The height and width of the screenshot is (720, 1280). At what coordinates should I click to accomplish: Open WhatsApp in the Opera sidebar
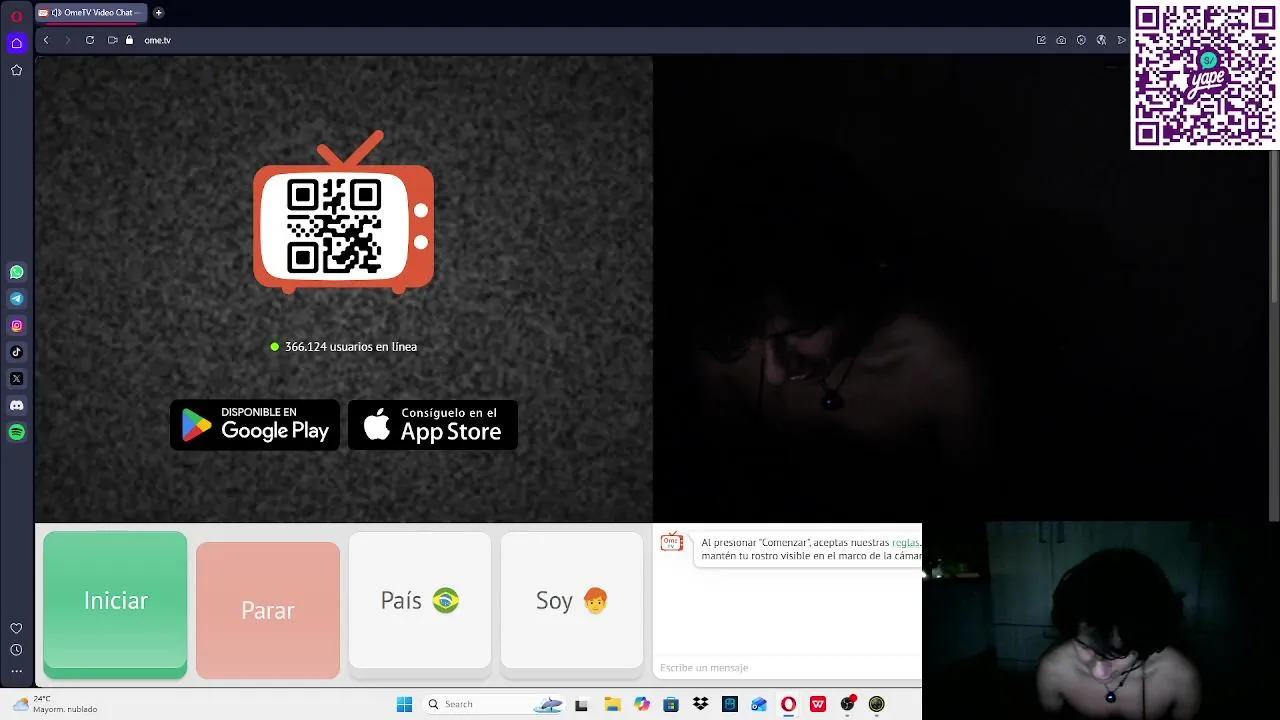coord(16,272)
